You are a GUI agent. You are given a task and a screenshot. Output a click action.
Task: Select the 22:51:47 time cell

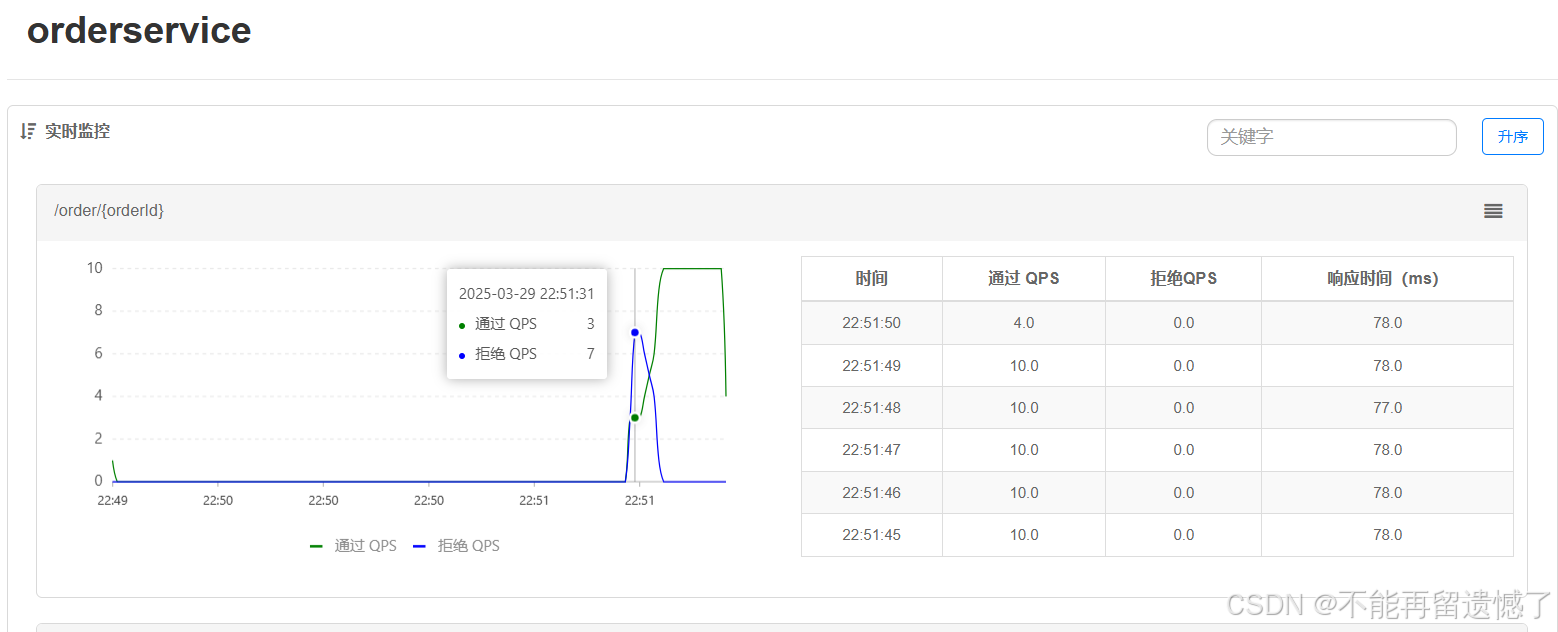871,450
